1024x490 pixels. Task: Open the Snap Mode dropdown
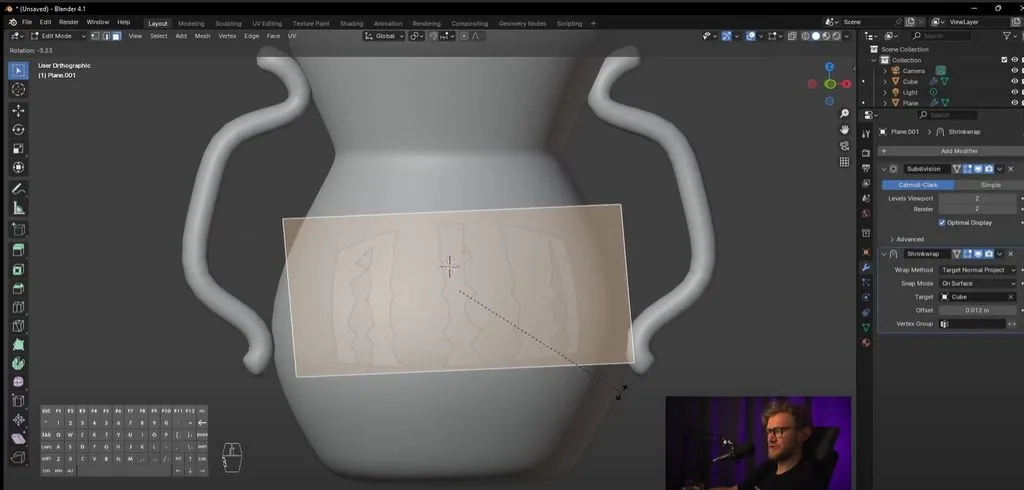click(978, 284)
